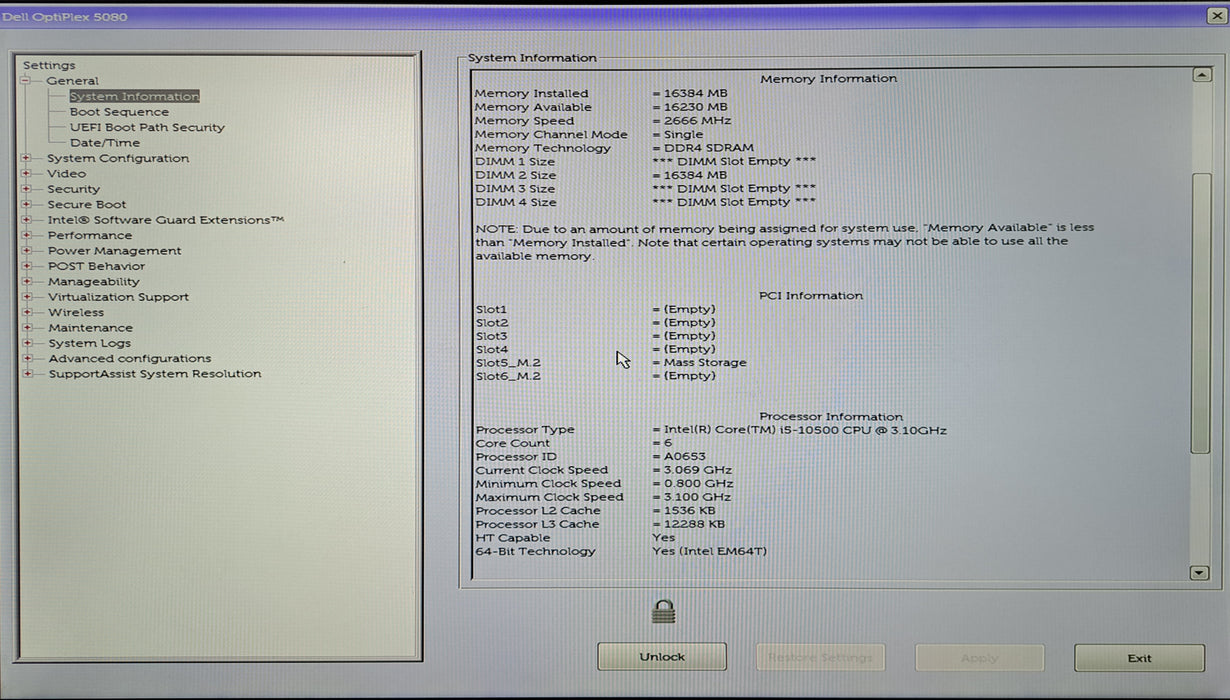Expand the Performance node
Screen dimensions: 1230x700
[x=26, y=235]
